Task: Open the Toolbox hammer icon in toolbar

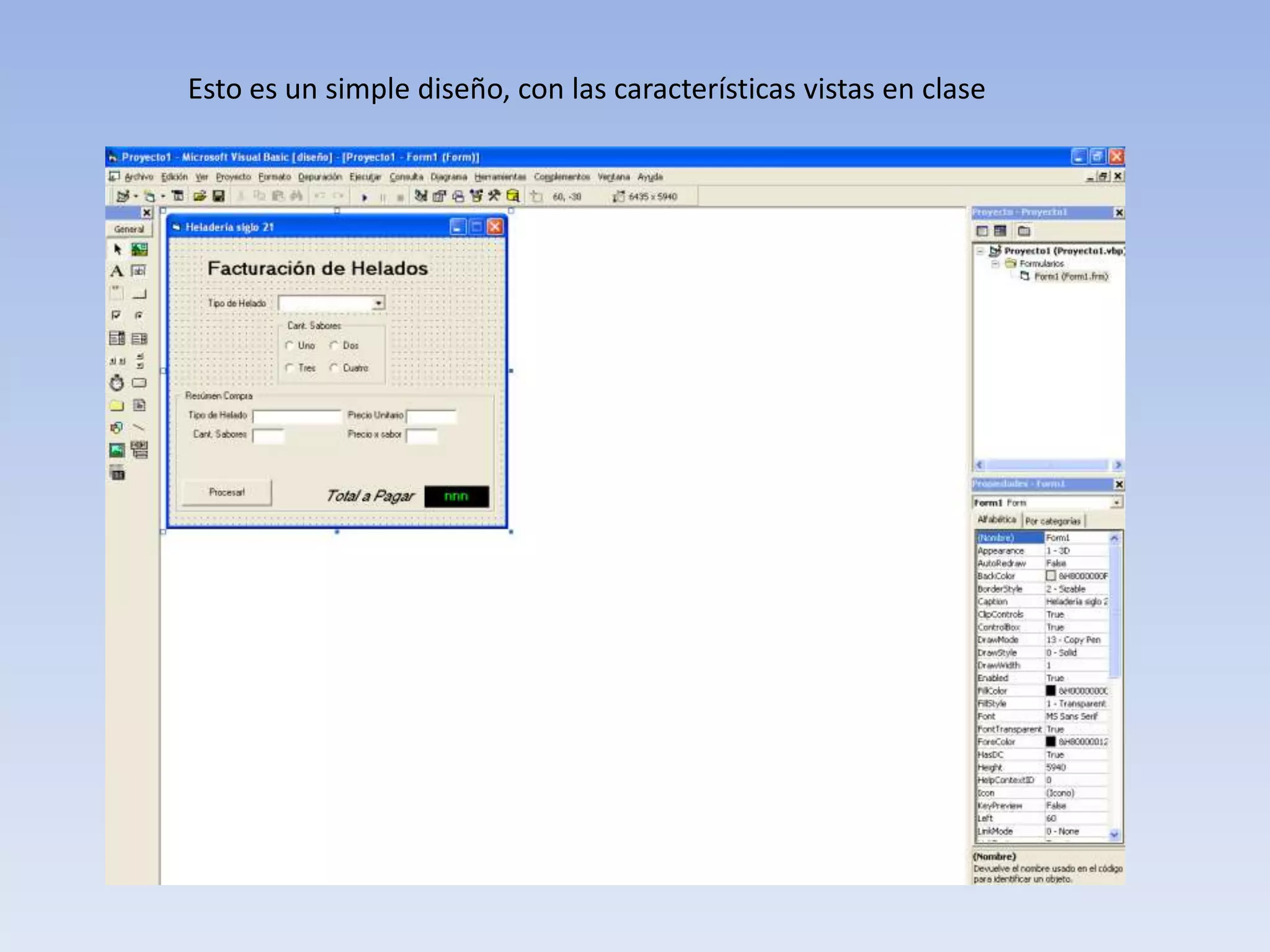Action: click(494, 196)
